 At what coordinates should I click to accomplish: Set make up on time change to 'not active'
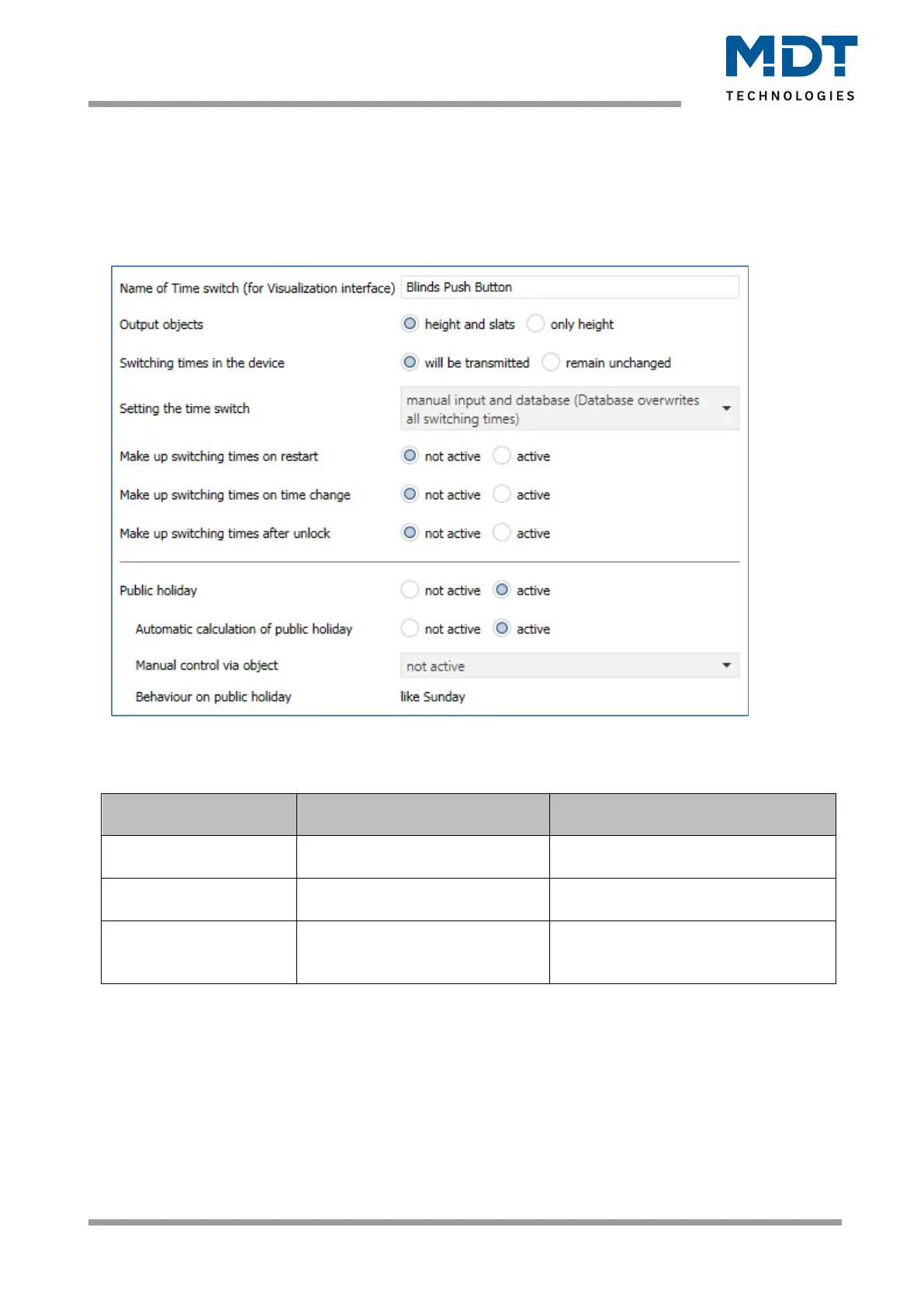tap(410, 494)
